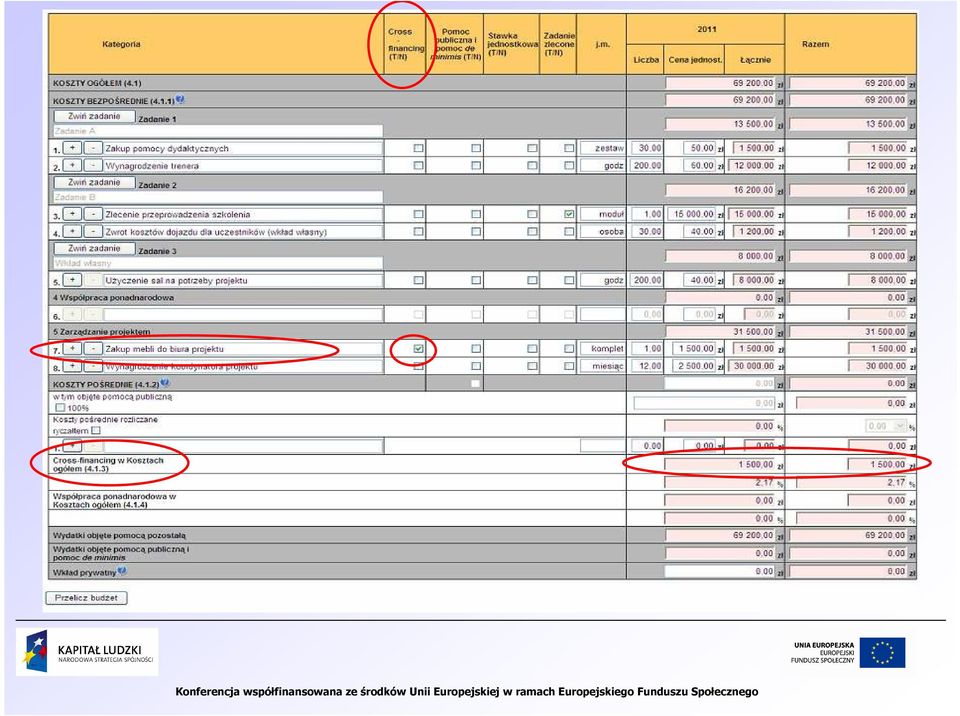The height and width of the screenshot is (716, 960).
Task: Edit the Zadanie B name field
Action: coord(218,197)
